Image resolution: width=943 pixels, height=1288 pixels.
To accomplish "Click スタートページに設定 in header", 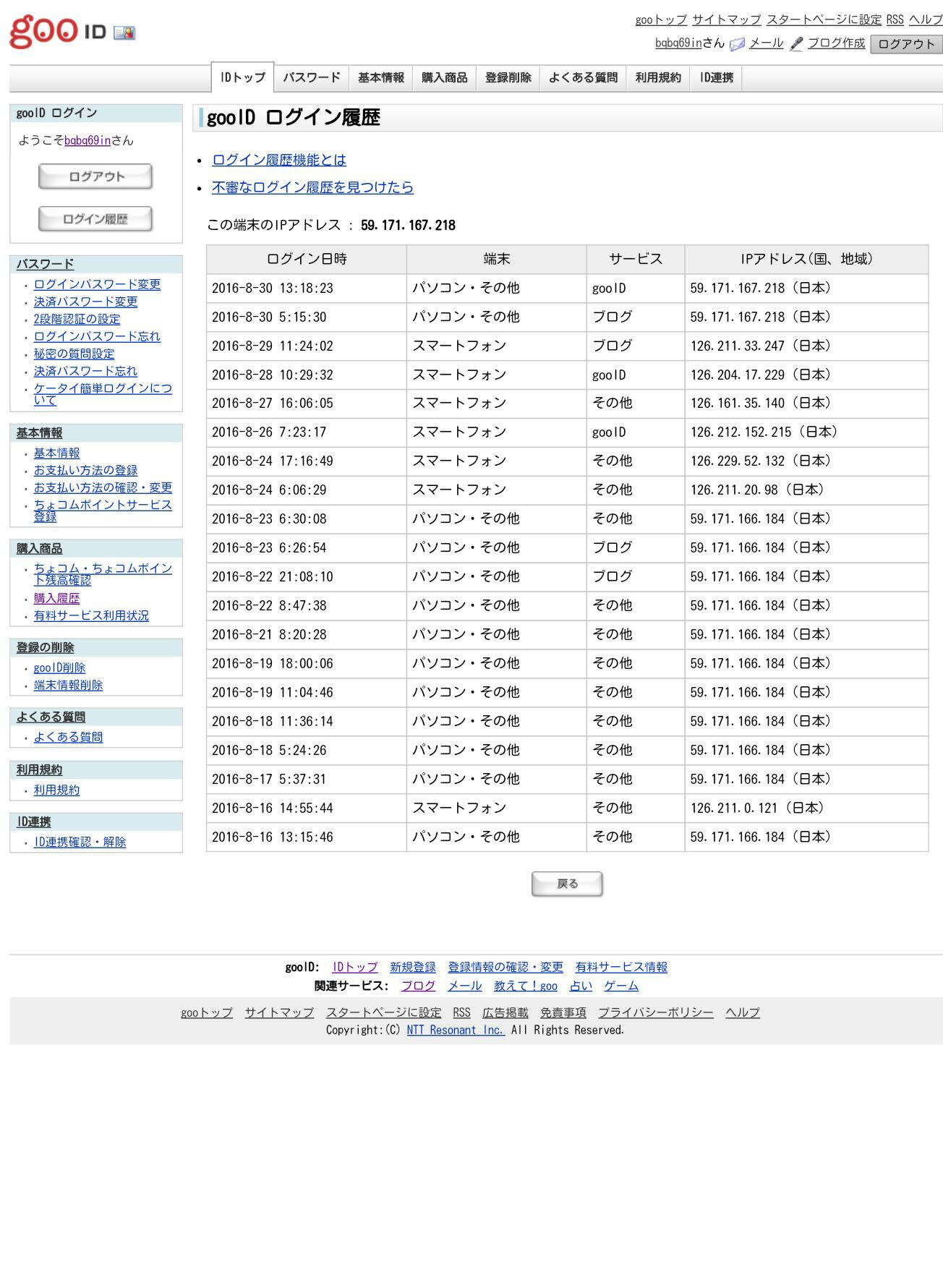I will (x=824, y=20).
